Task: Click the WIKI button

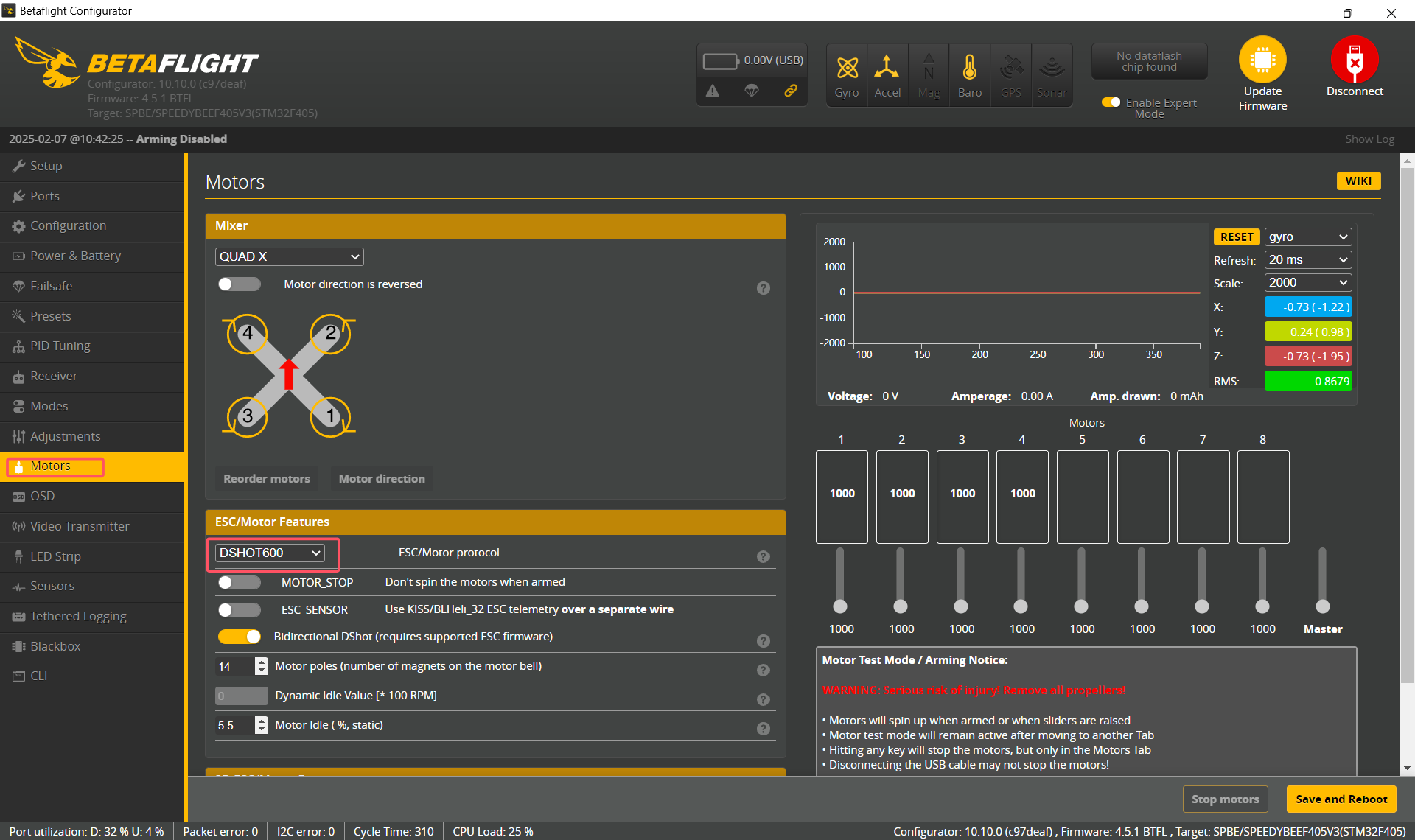Action: [1358, 181]
